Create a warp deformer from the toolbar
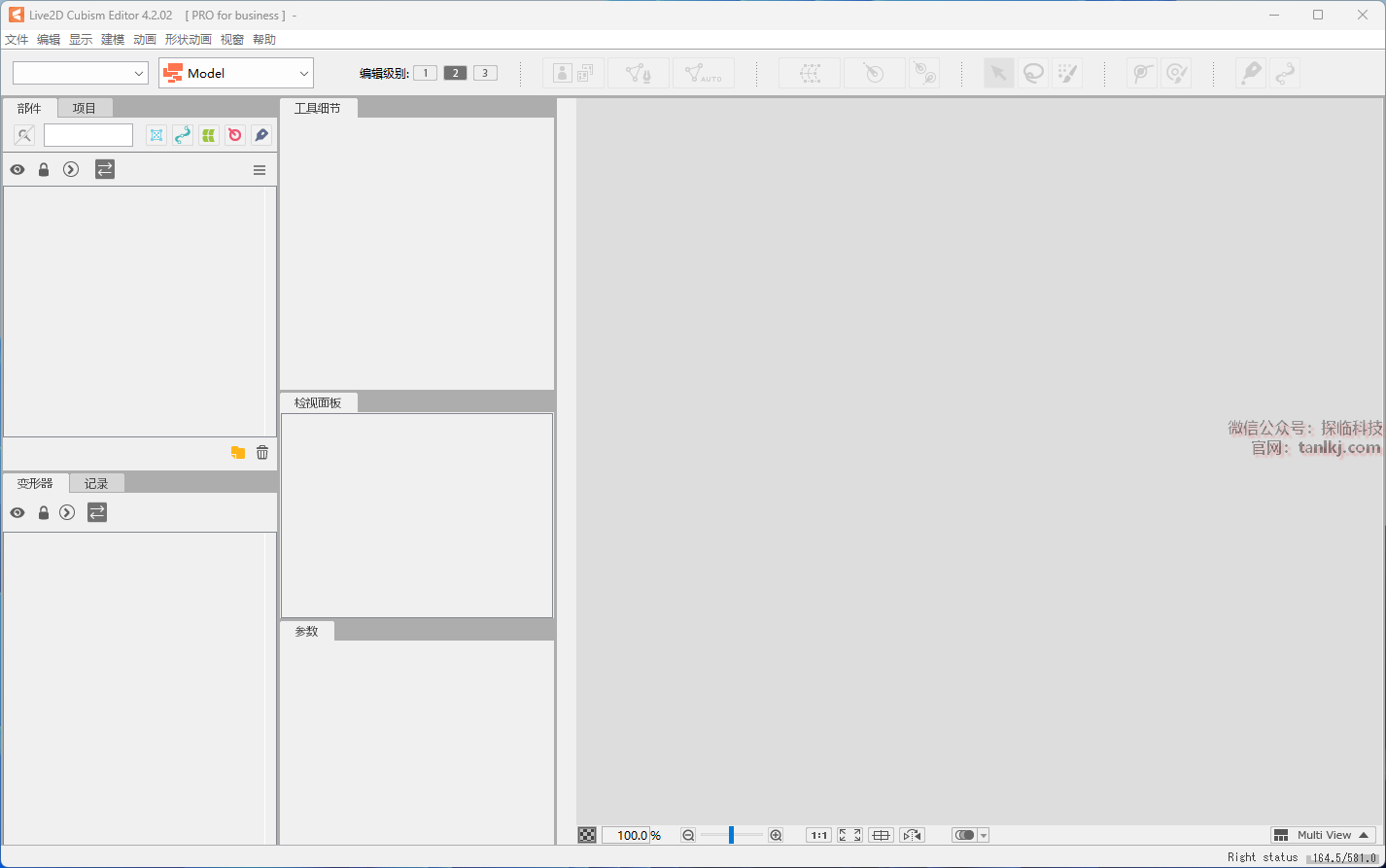 point(810,73)
